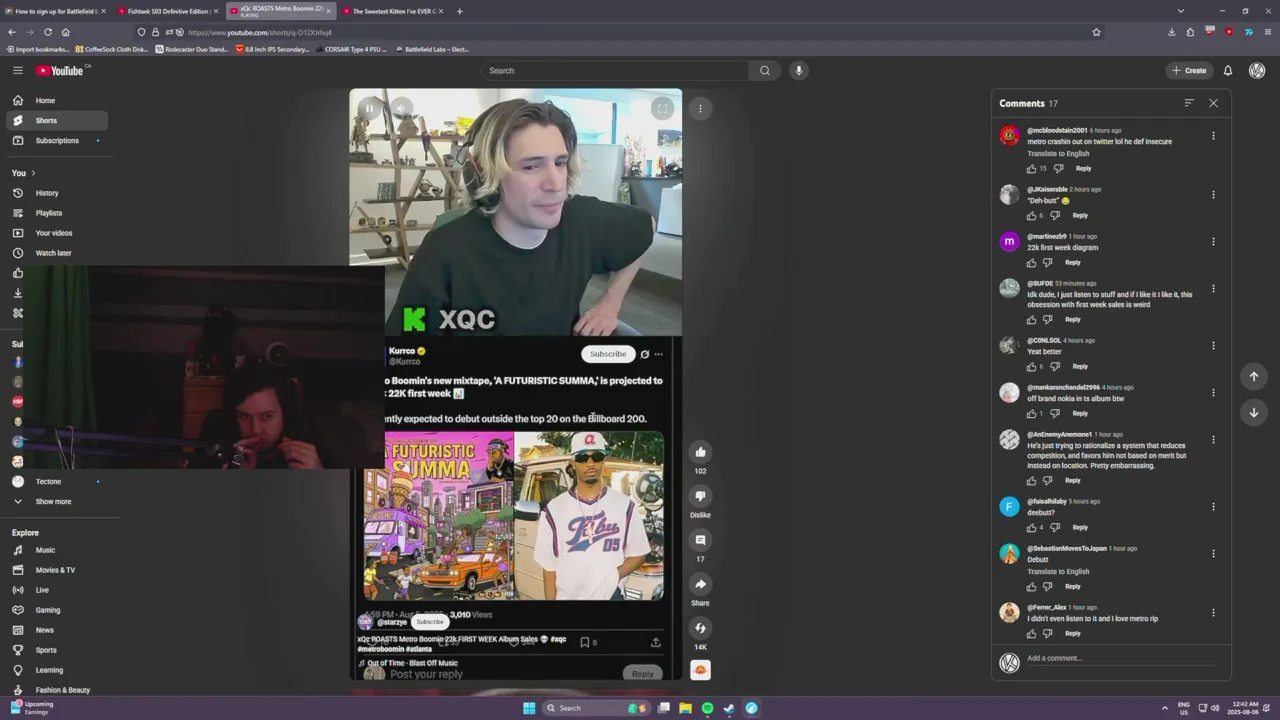This screenshot has height=720, width=1280.
Task: Open the Create button
Action: tap(1189, 70)
